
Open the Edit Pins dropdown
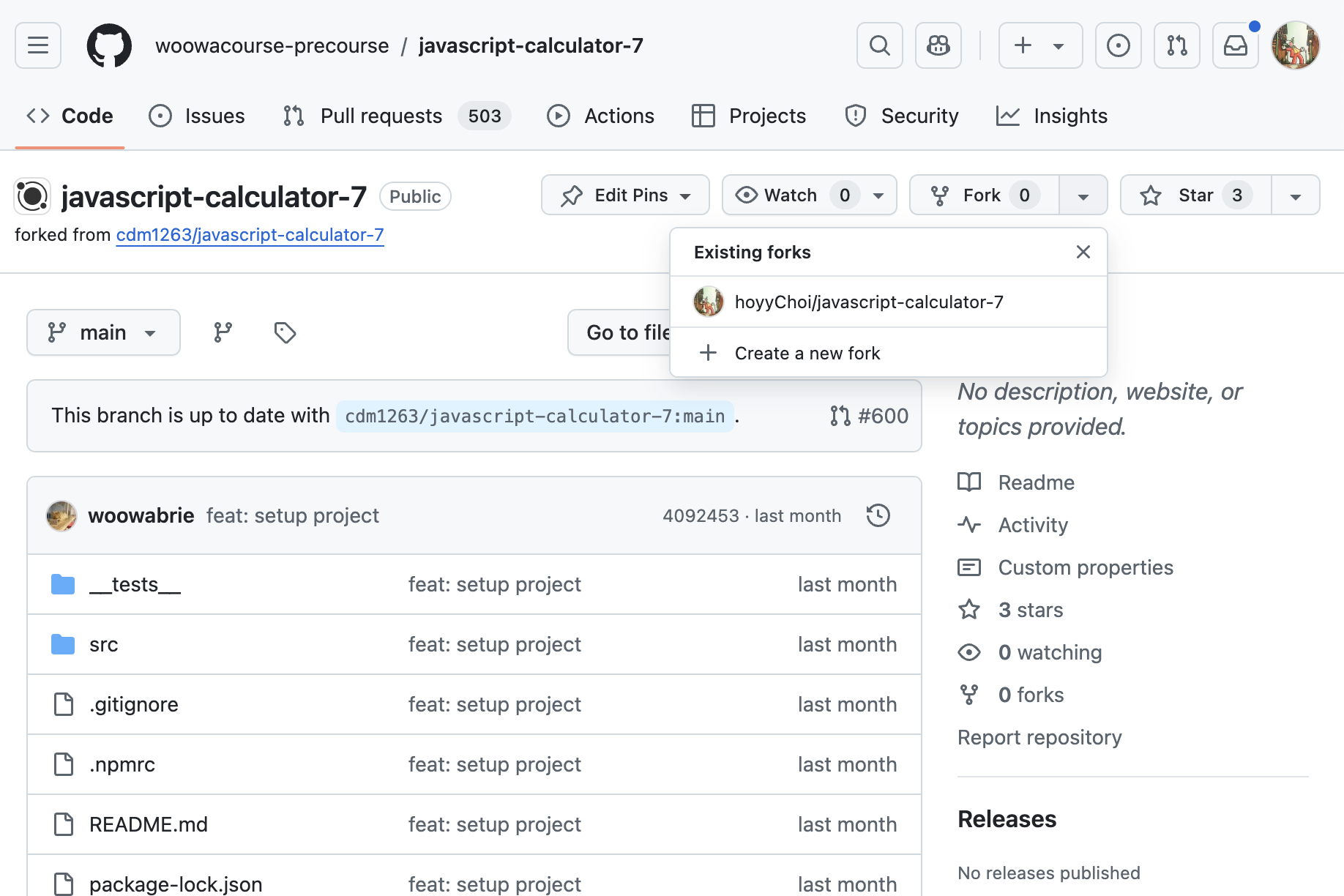pyautogui.click(x=625, y=195)
